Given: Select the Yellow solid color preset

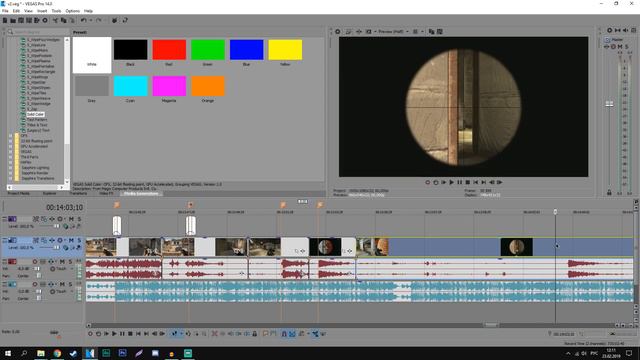Looking at the screenshot, I should click(x=285, y=50).
